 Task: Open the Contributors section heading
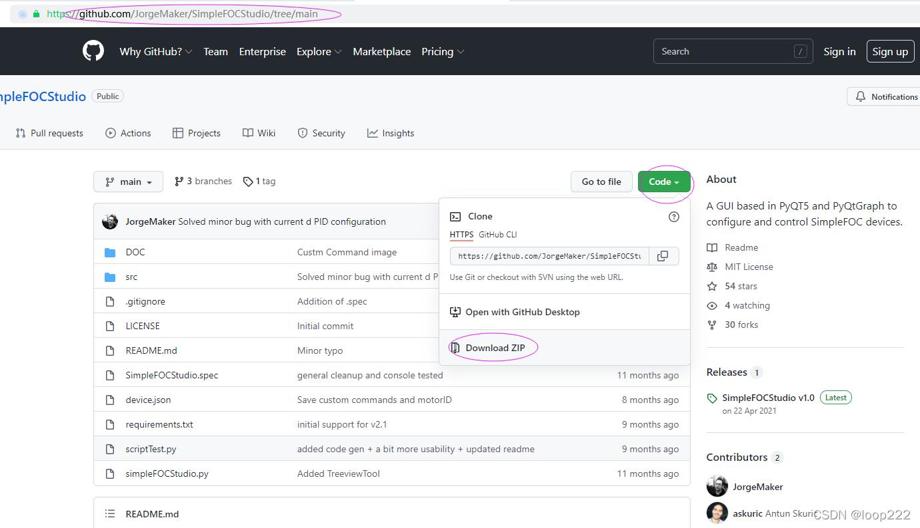[x=737, y=458]
